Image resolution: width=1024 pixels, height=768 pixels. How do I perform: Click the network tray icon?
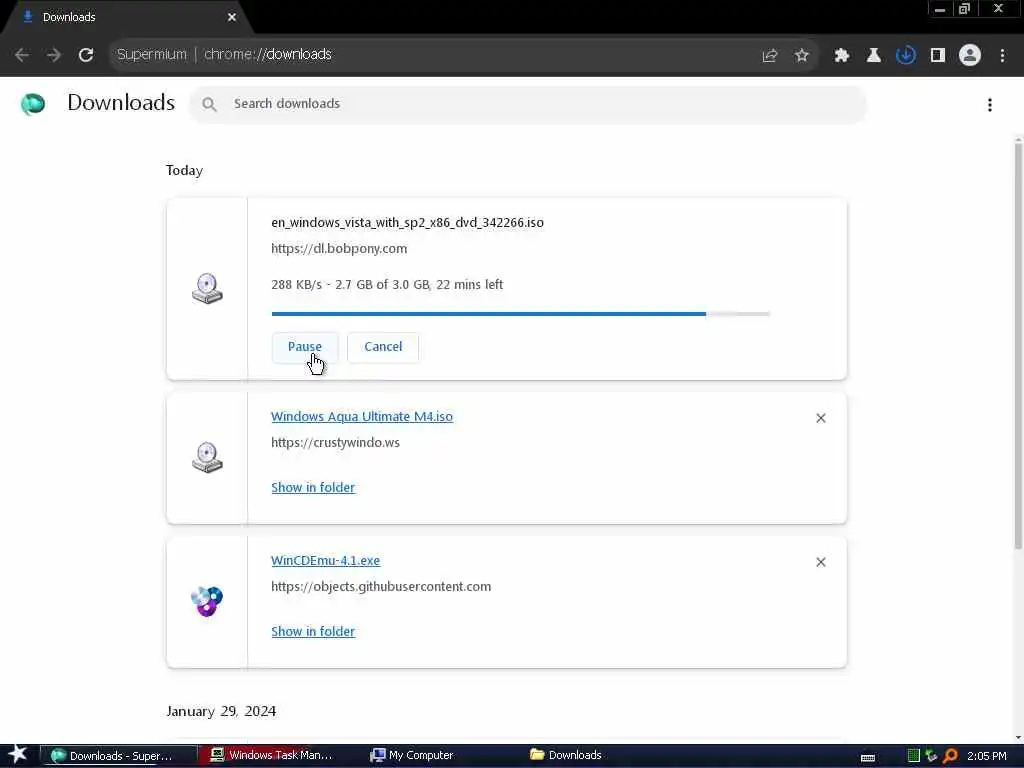[931, 756]
